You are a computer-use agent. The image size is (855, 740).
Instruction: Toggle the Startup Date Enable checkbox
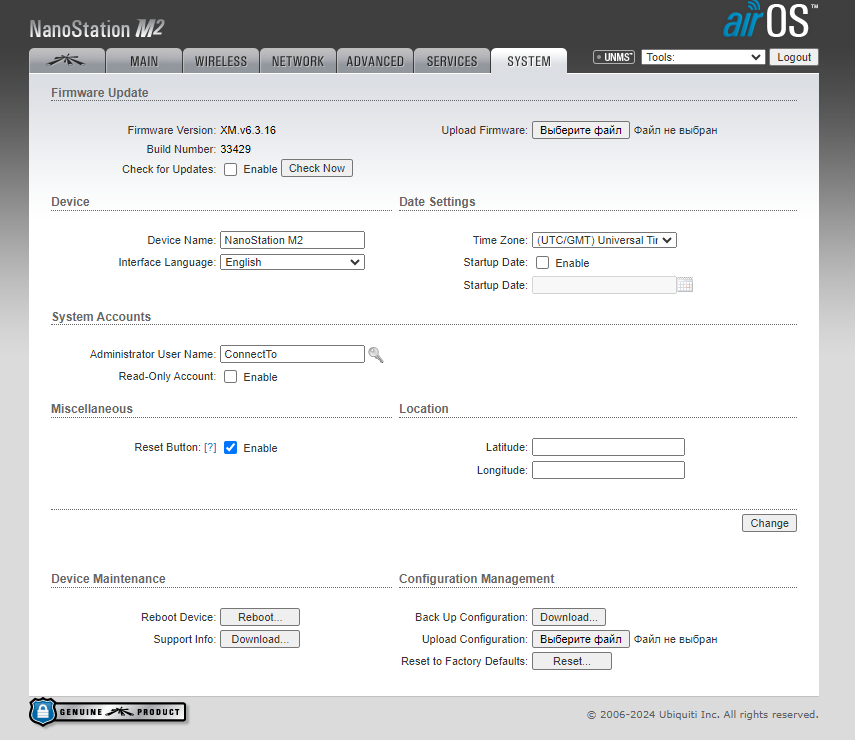pyautogui.click(x=543, y=263)
